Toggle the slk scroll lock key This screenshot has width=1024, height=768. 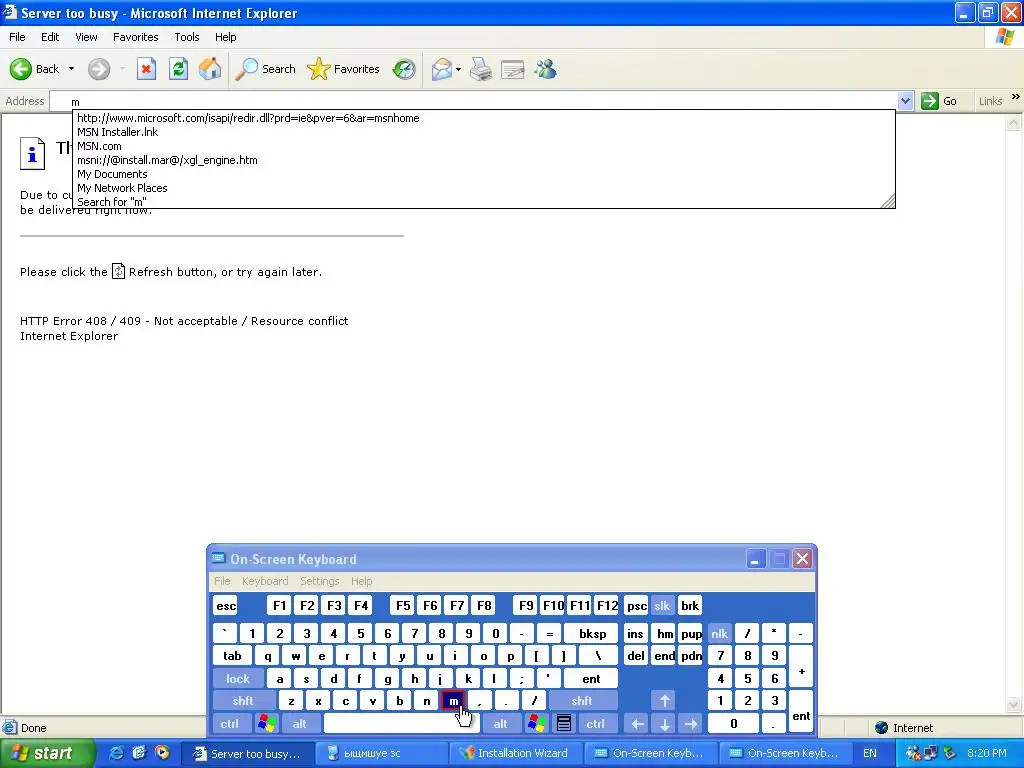(662, 605)
